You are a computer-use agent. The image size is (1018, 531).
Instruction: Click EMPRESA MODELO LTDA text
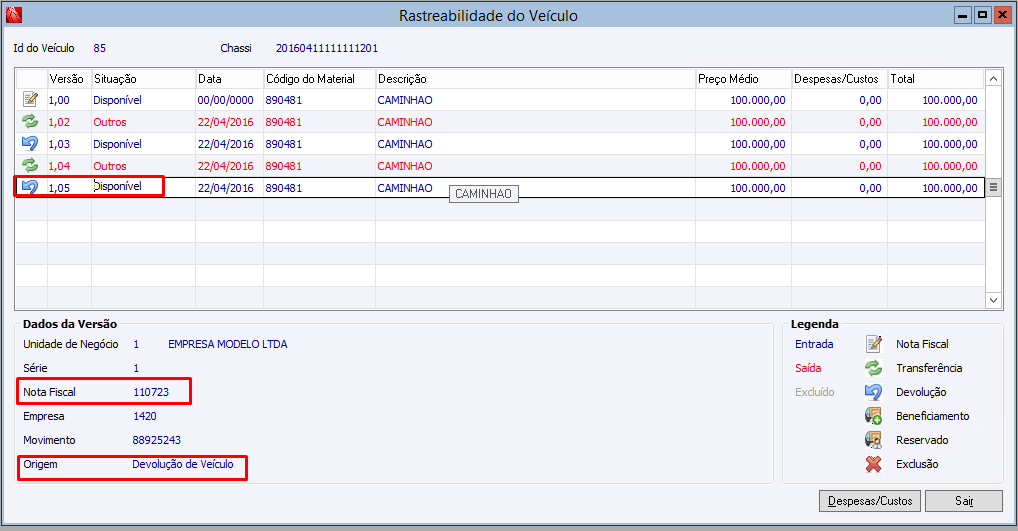227,344
